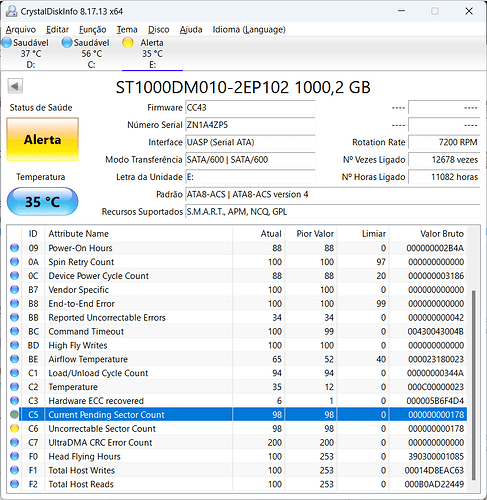
Task: Click CrystalDiskInfo app icon in title bar
Action: click(x=12, y=11)
